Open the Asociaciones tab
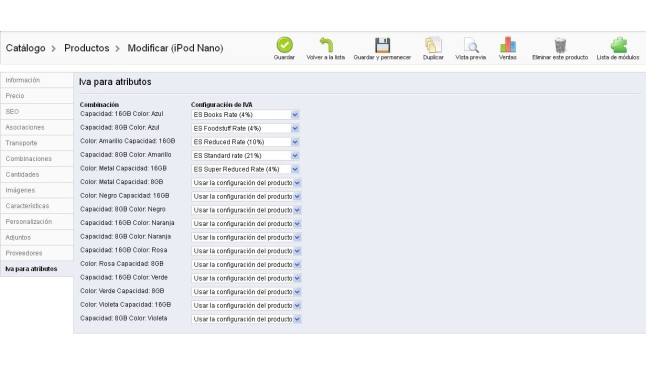The height and width of the screenshot is (366, 646). click(x=37, y=127)
